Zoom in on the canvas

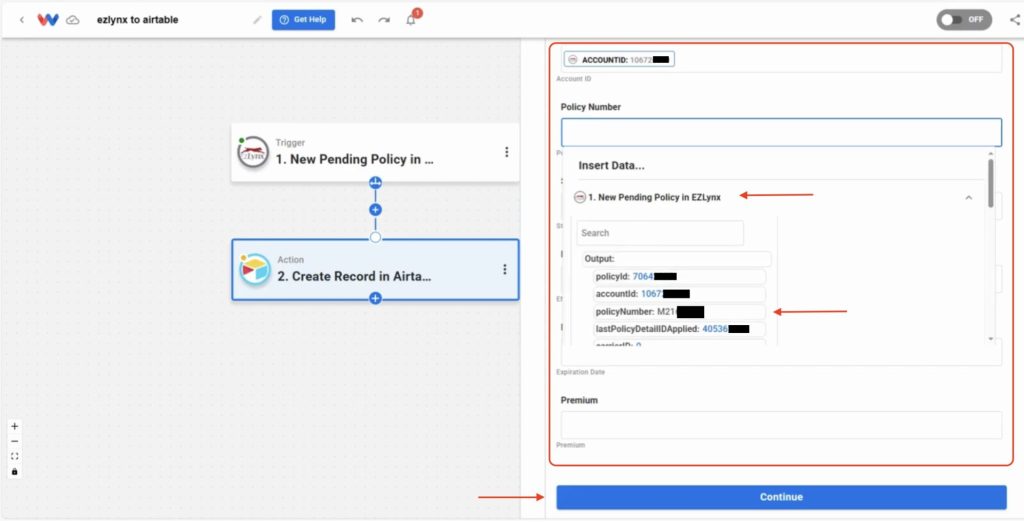[14, 426]
